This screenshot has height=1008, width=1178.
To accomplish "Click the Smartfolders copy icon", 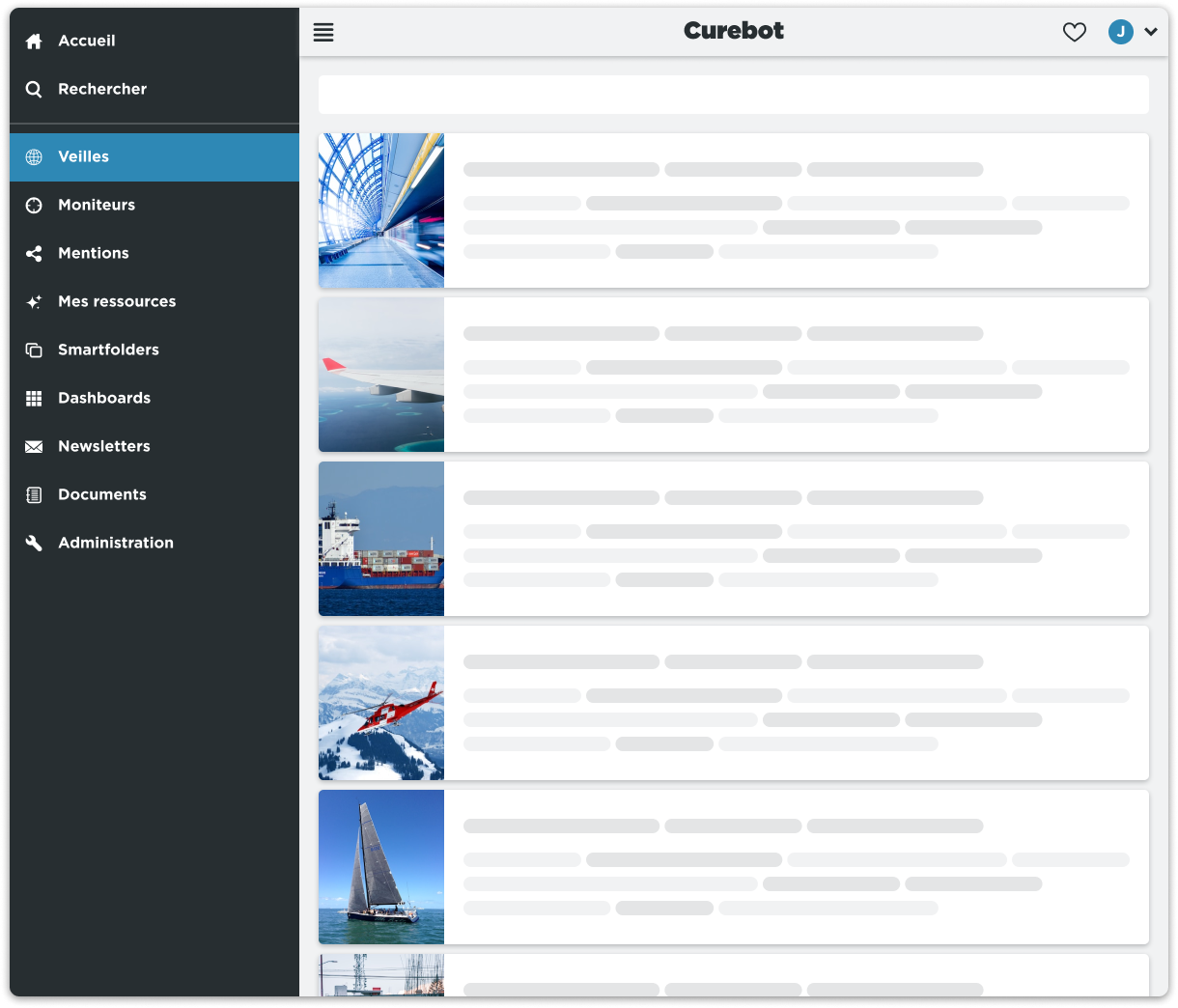I will pyautogui.click(x=34, y=350).
